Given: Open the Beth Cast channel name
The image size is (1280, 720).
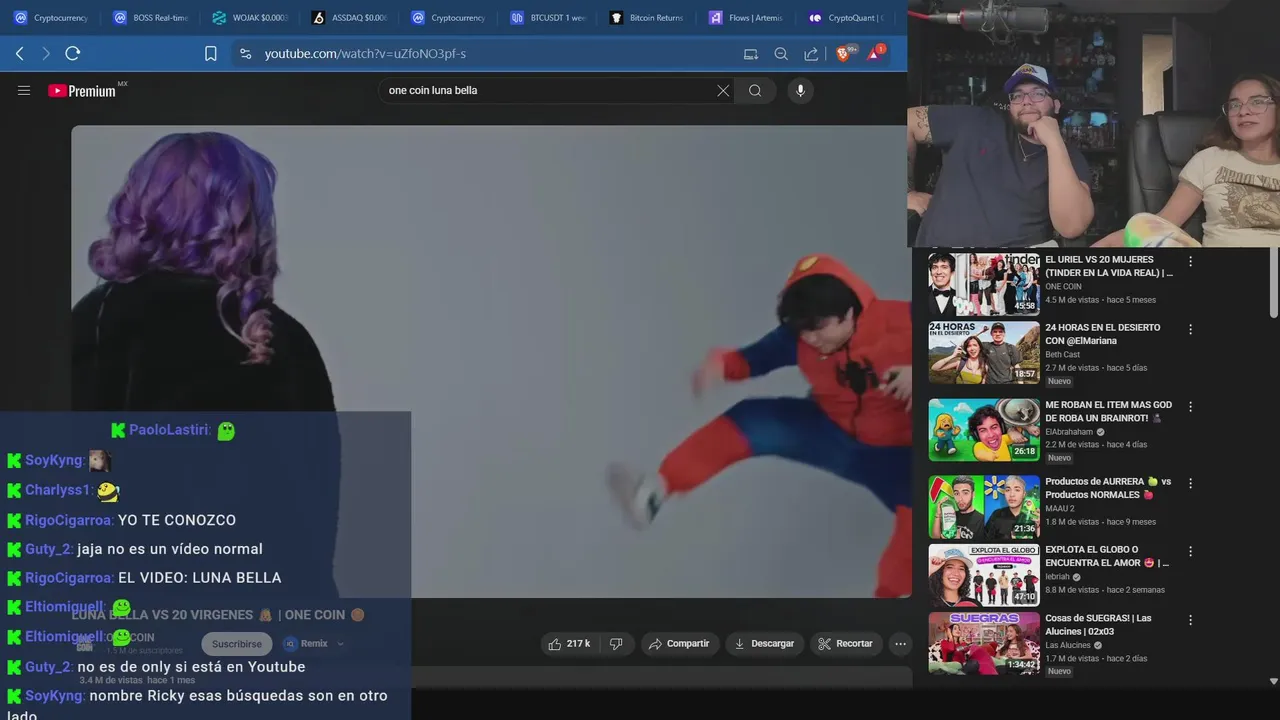Looking at the screenshot, I should point(1062,354).
